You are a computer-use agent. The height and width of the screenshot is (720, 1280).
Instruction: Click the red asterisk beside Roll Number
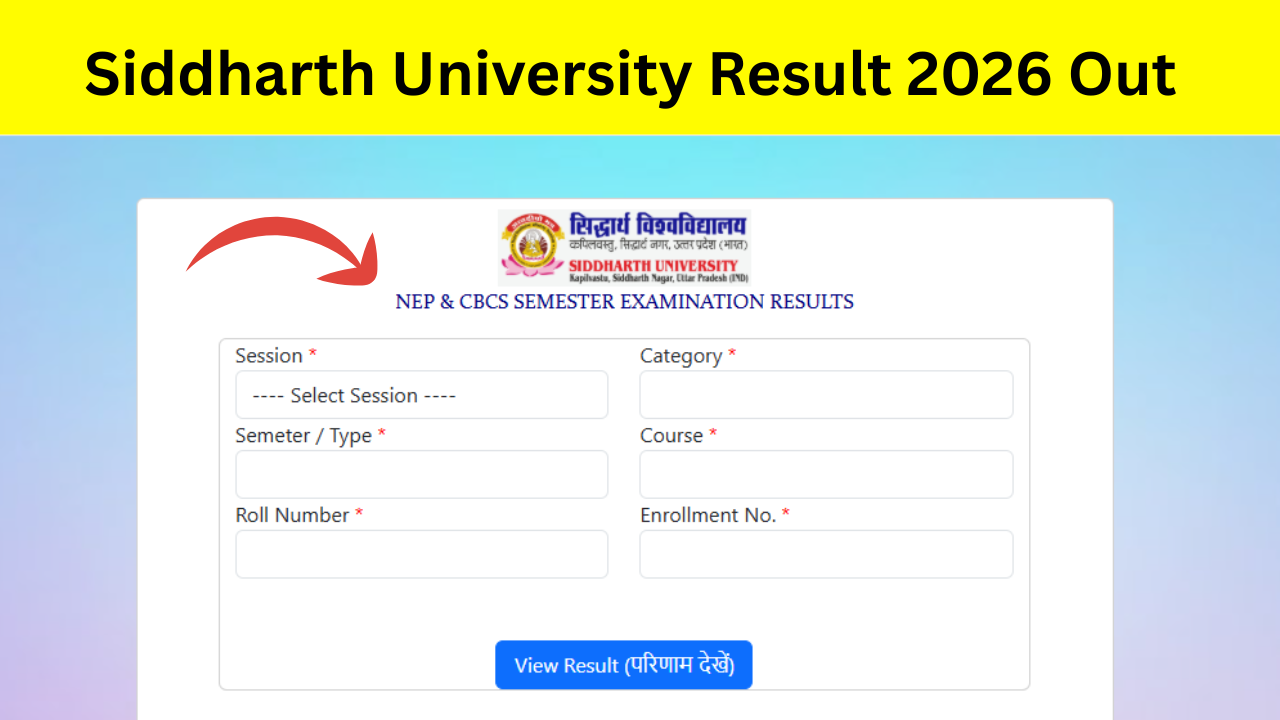358,514
